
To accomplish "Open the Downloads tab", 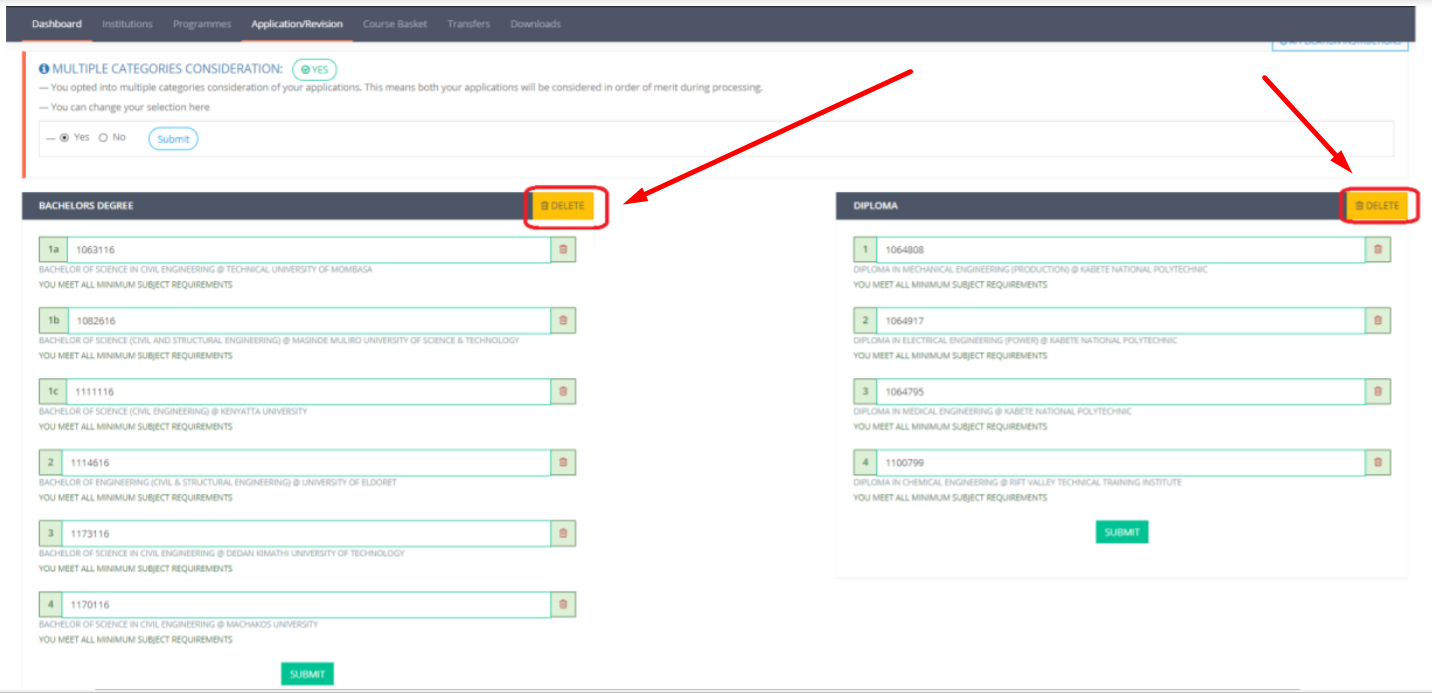I will 535,24.
